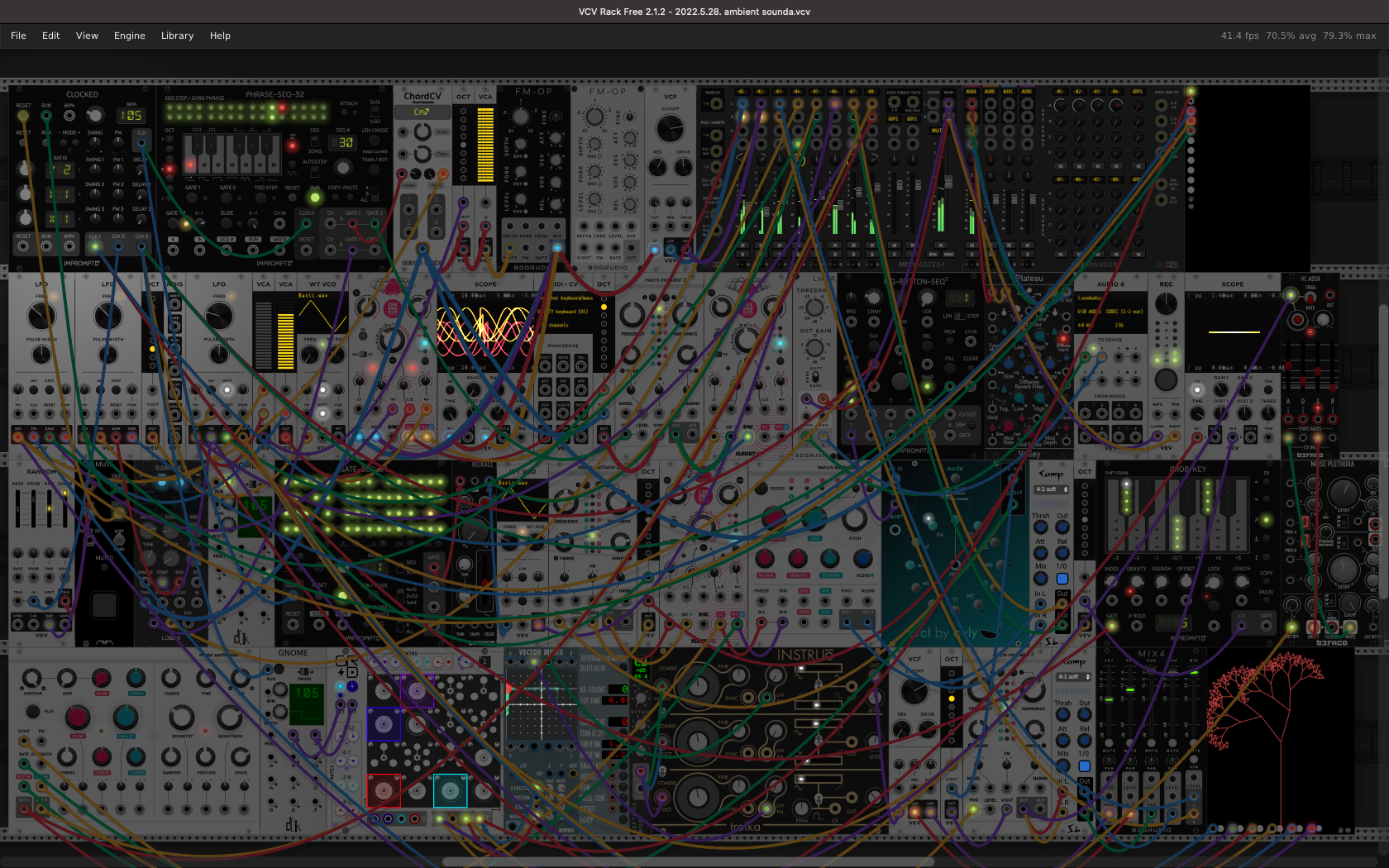Click the CLOCKED RESET jack with yellow cable
1389x868 pixels.
(23, 117)
